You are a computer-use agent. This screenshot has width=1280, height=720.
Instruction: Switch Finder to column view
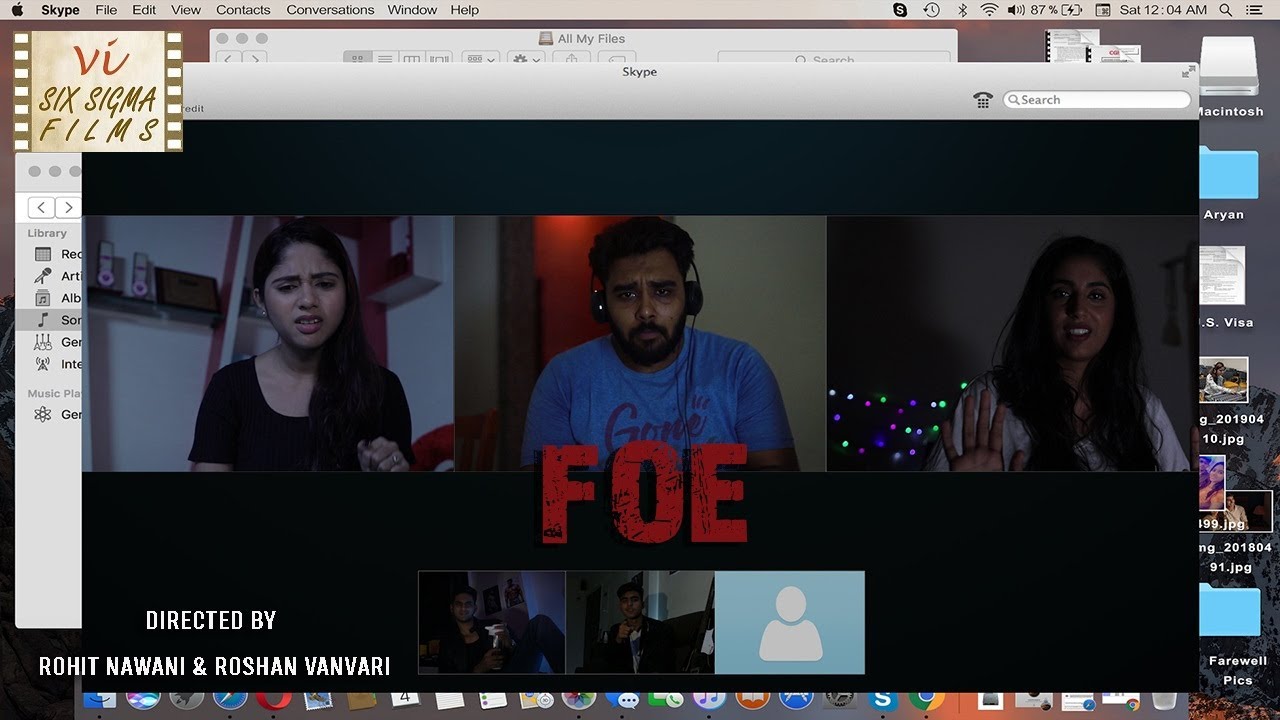click(x=411, y=58)
